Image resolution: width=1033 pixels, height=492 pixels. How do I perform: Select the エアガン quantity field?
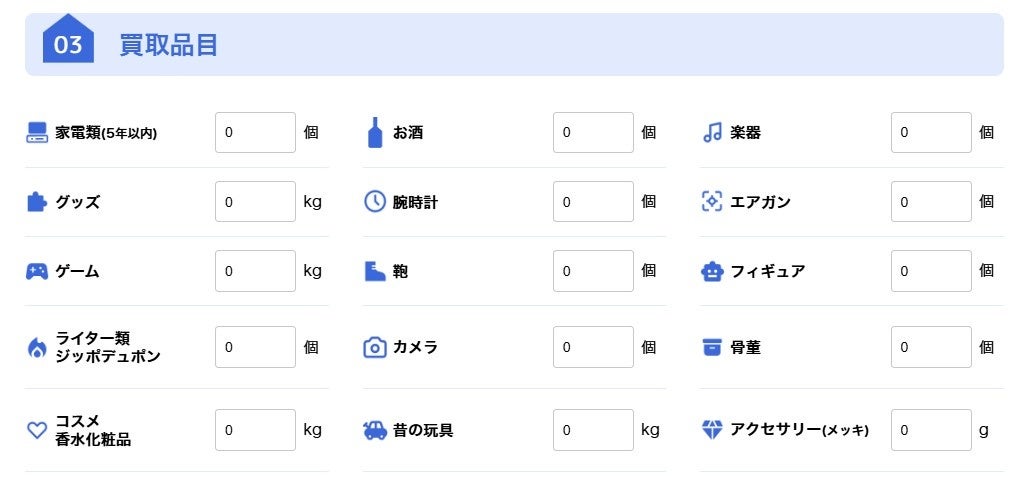coord(931,202)
